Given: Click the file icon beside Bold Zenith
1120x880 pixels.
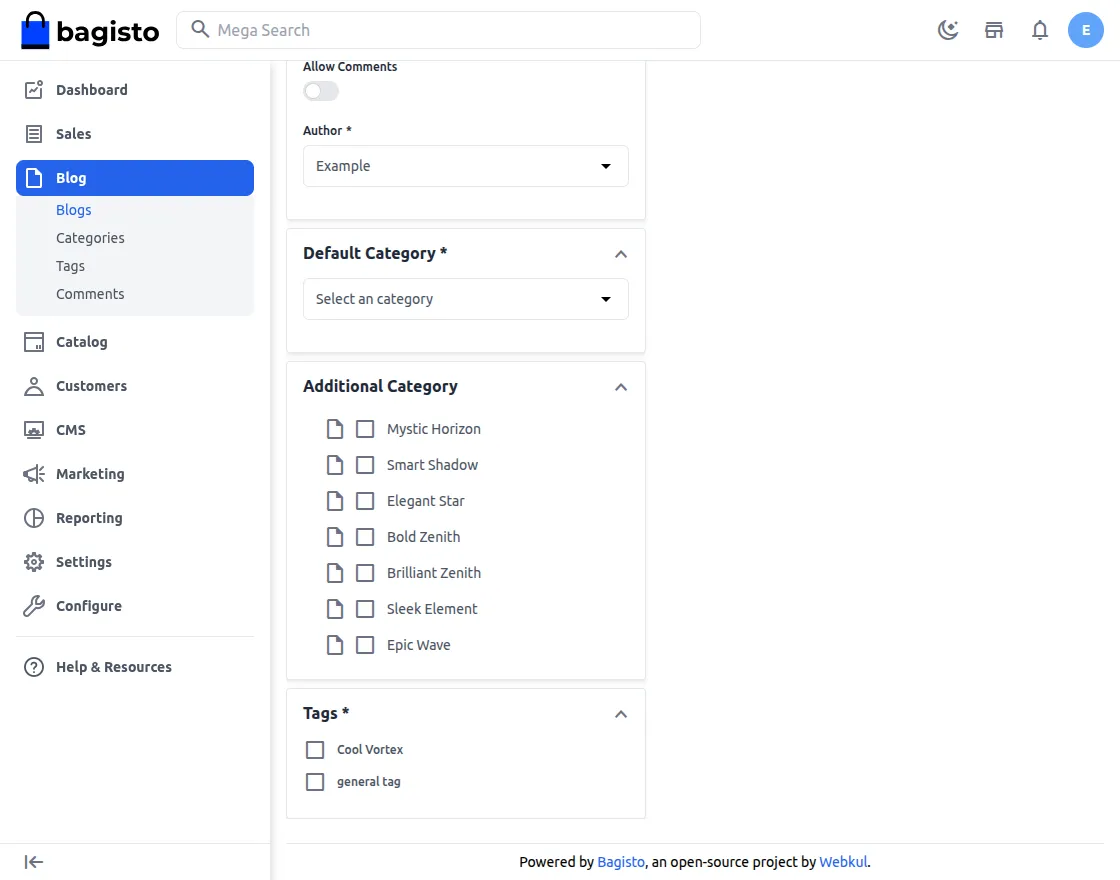Looking at the screenshot, I should pos(335,537).
